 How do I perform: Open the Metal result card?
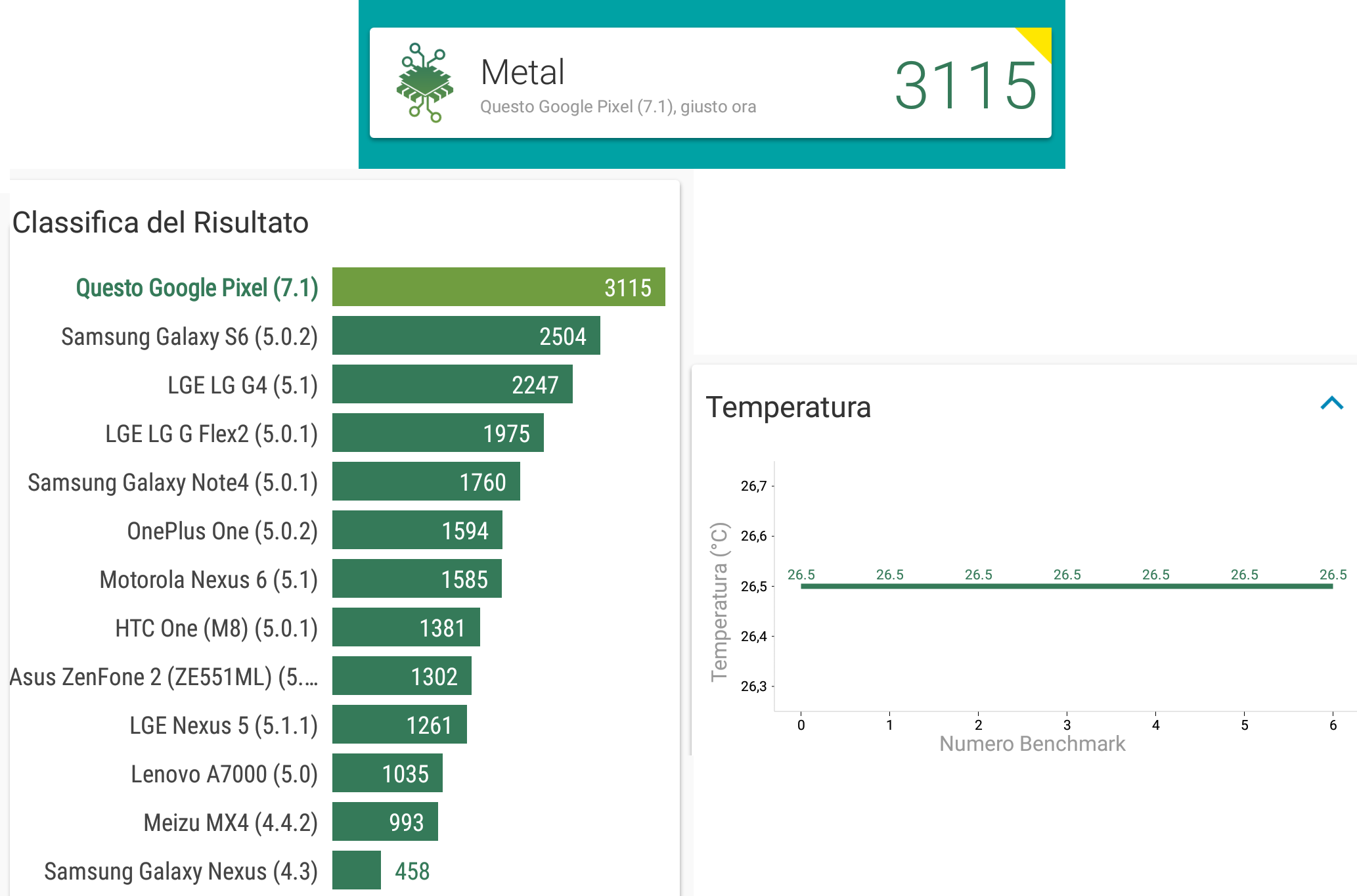coord(710,83)
